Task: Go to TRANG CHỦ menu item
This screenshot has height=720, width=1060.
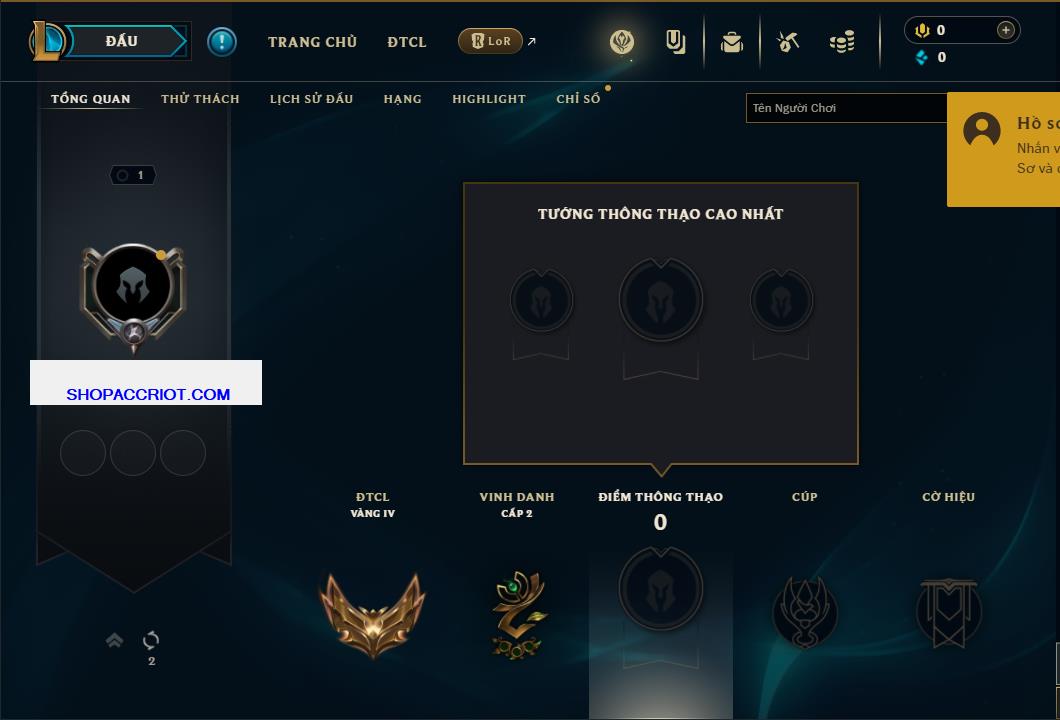Action: point(312,42)
